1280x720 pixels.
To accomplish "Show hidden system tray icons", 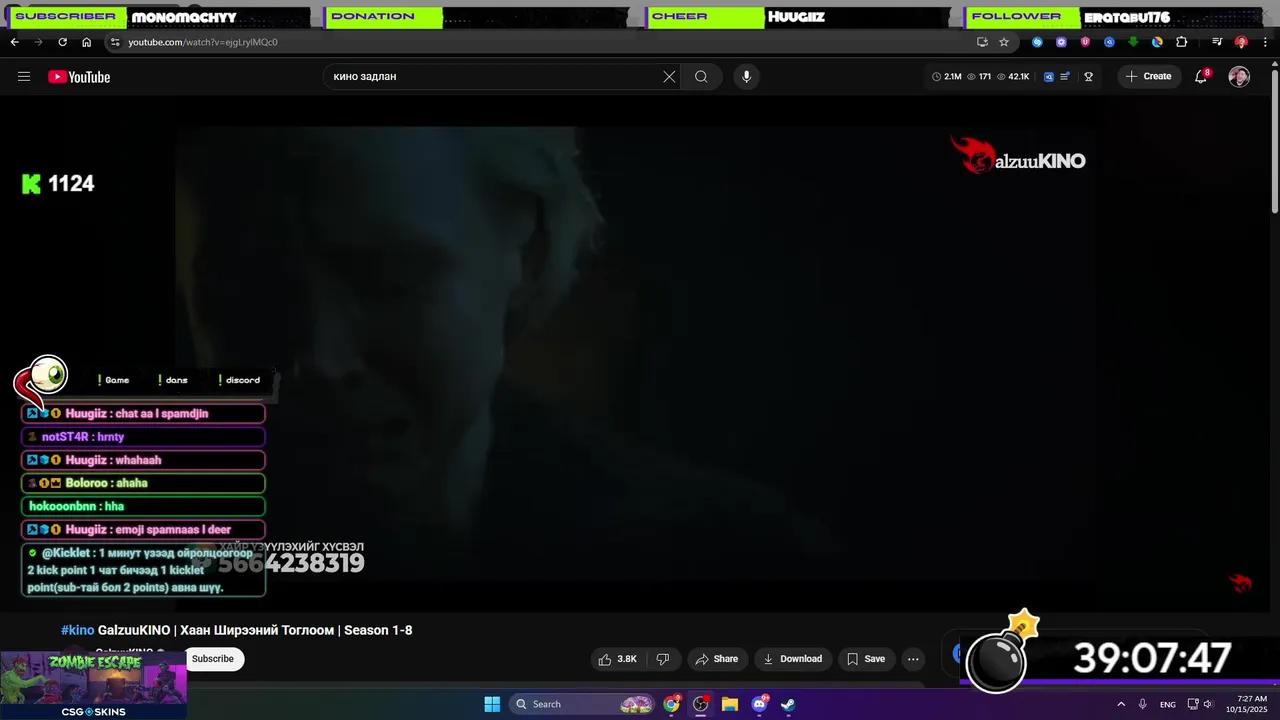I will coord(1121,704).
